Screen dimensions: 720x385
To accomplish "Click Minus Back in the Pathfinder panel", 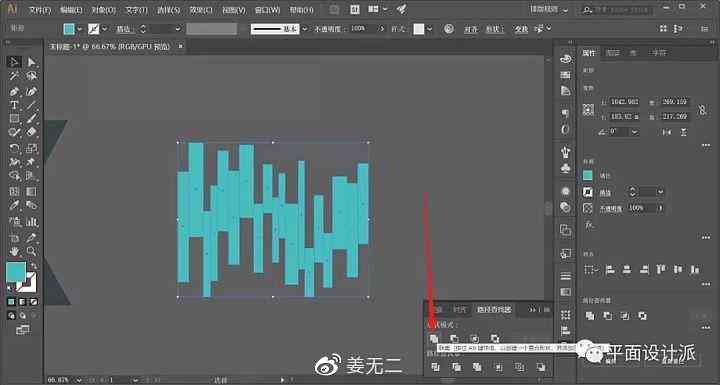I will [540, 367].
